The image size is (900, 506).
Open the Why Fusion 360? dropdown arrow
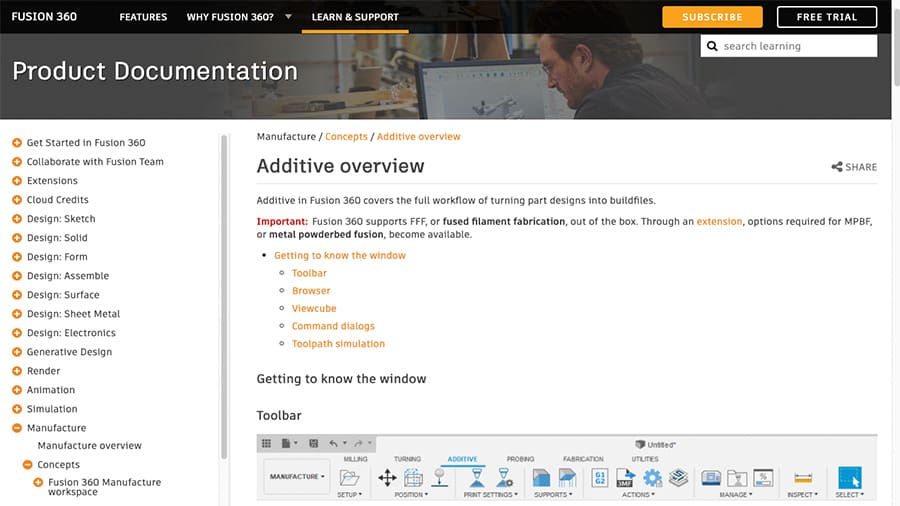pyautogui.click(x=288, y=17)
